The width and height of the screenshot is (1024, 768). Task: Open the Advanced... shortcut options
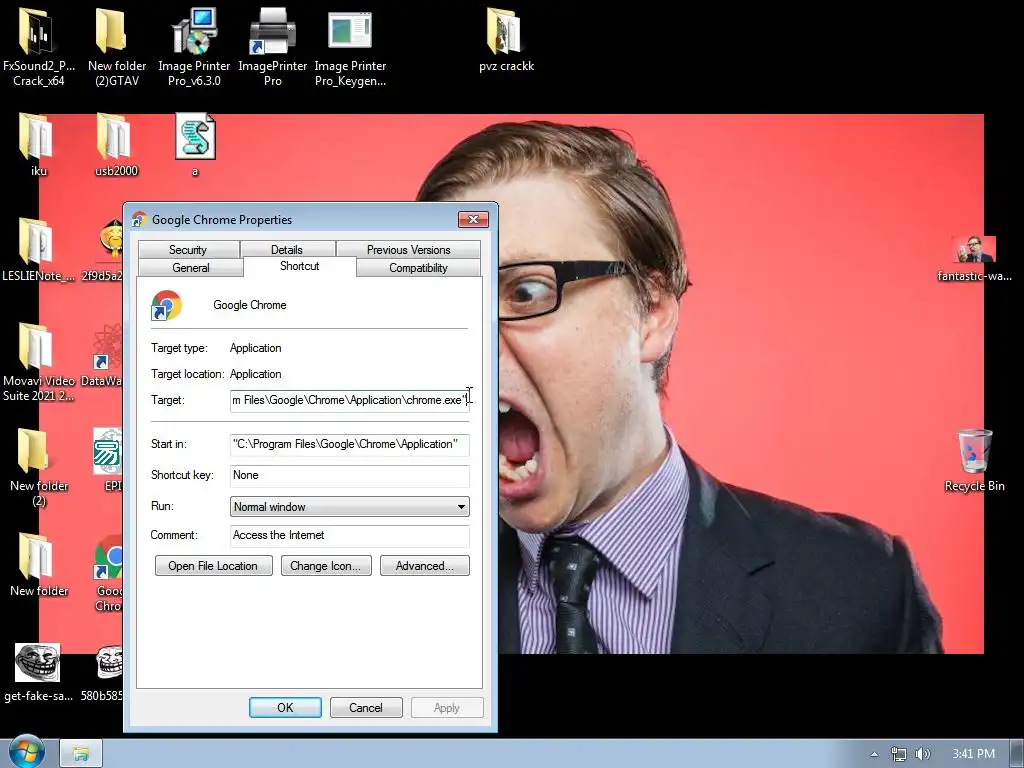[424, 566]
